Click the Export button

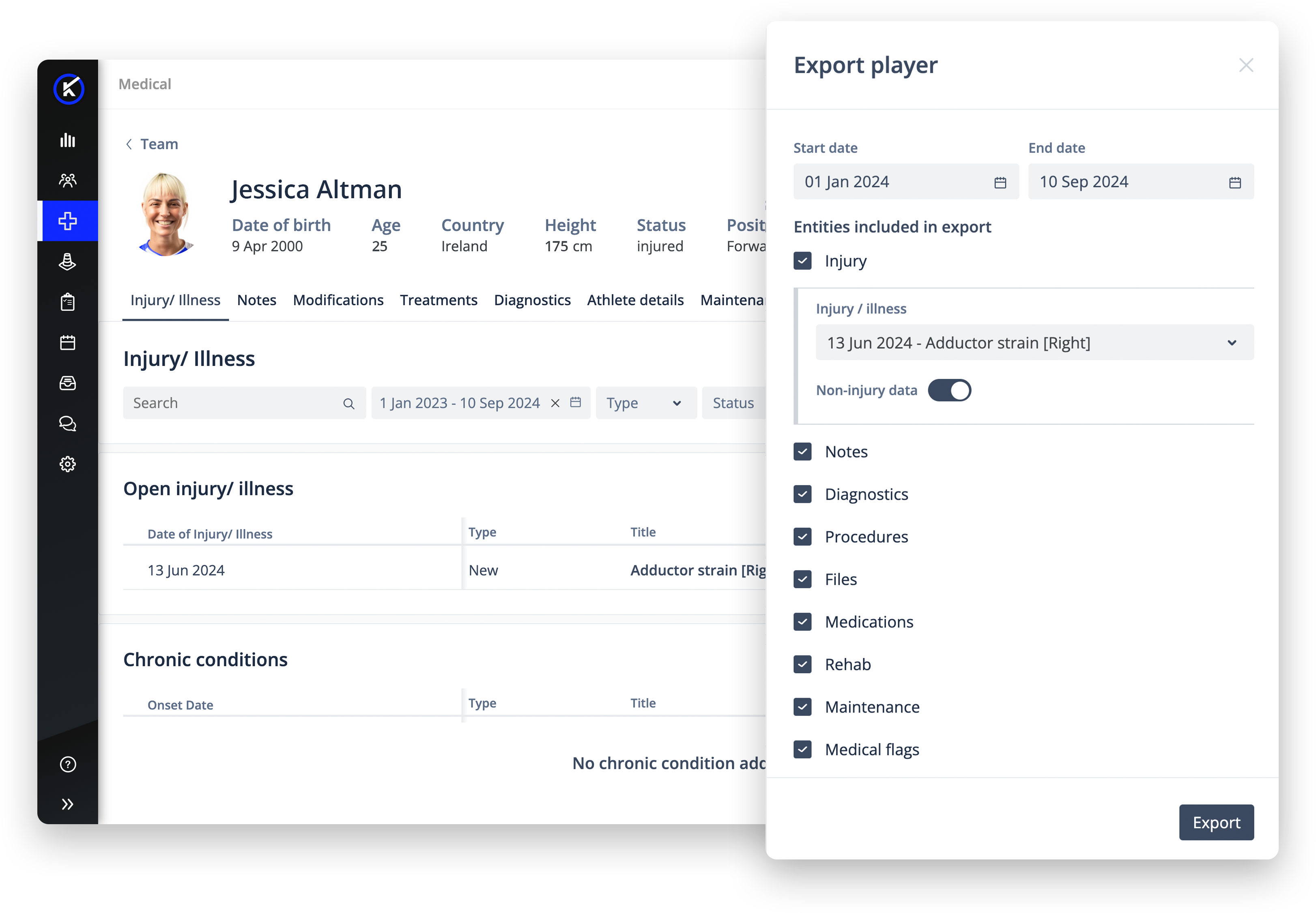pyautogui.click(x=1217, y=823)
